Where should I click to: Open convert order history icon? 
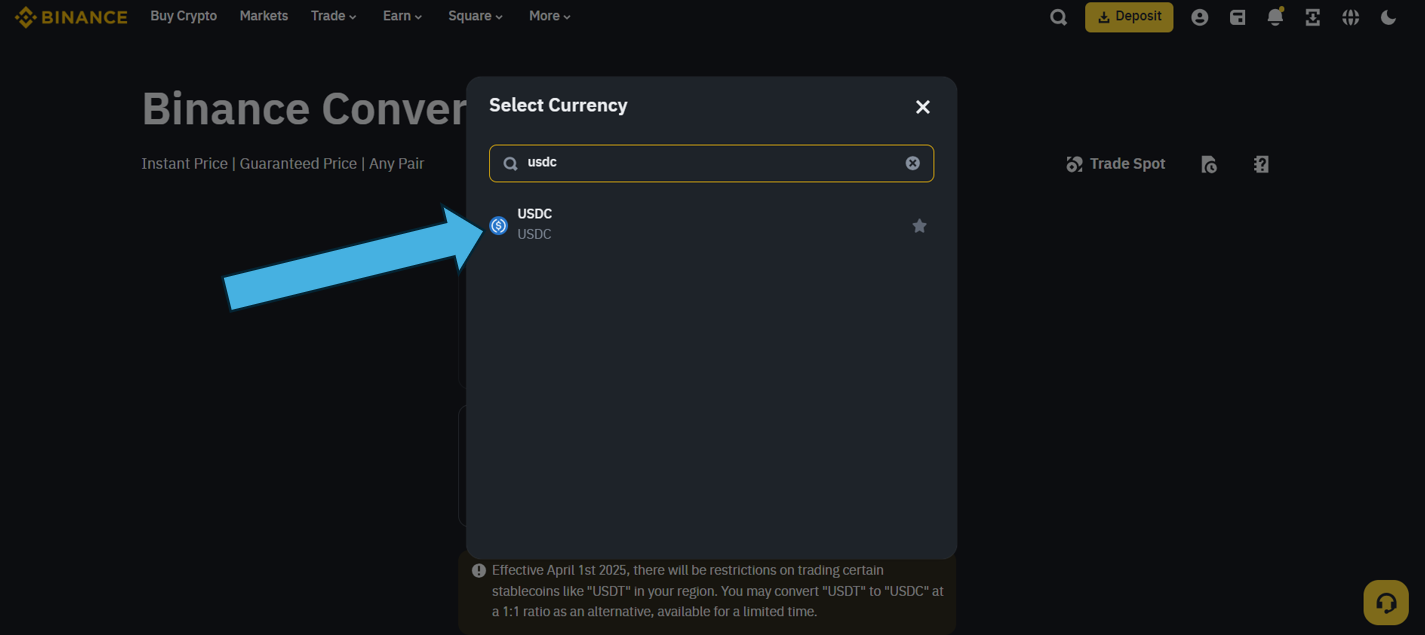point(1209,164)
